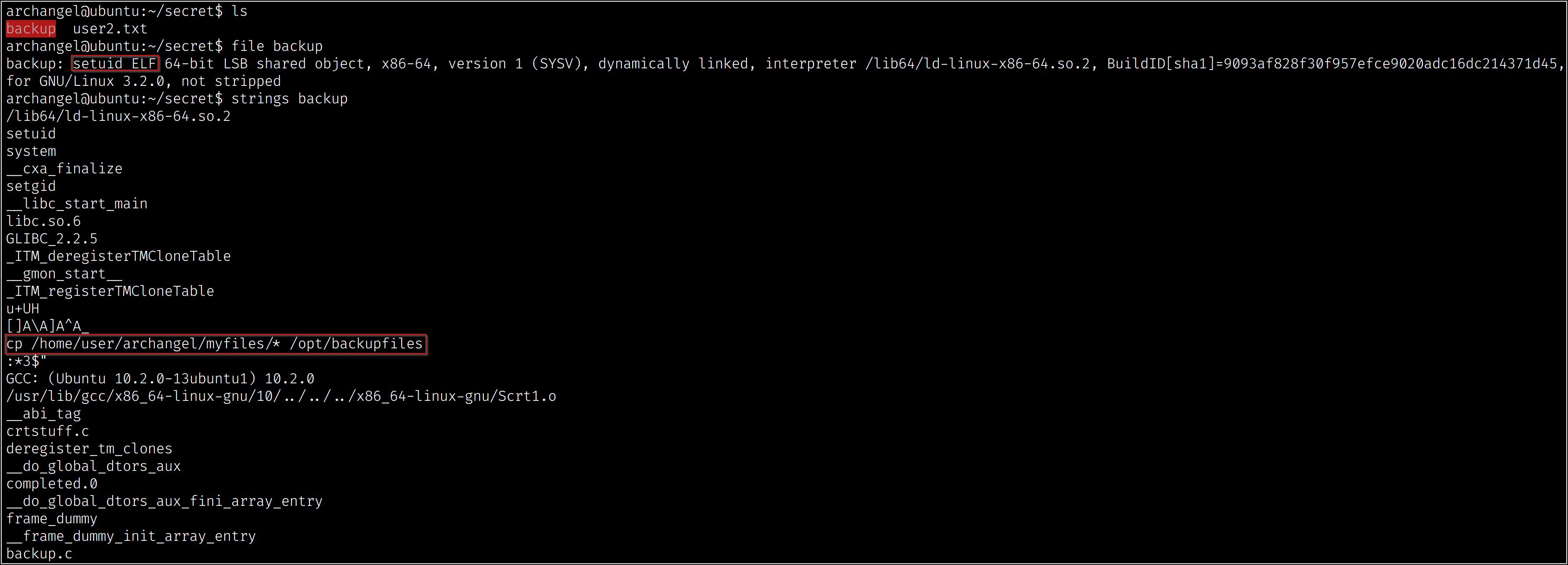Click user2.txt in the ls output
This screenshot has height=565, width=1568.
[110, 29]
